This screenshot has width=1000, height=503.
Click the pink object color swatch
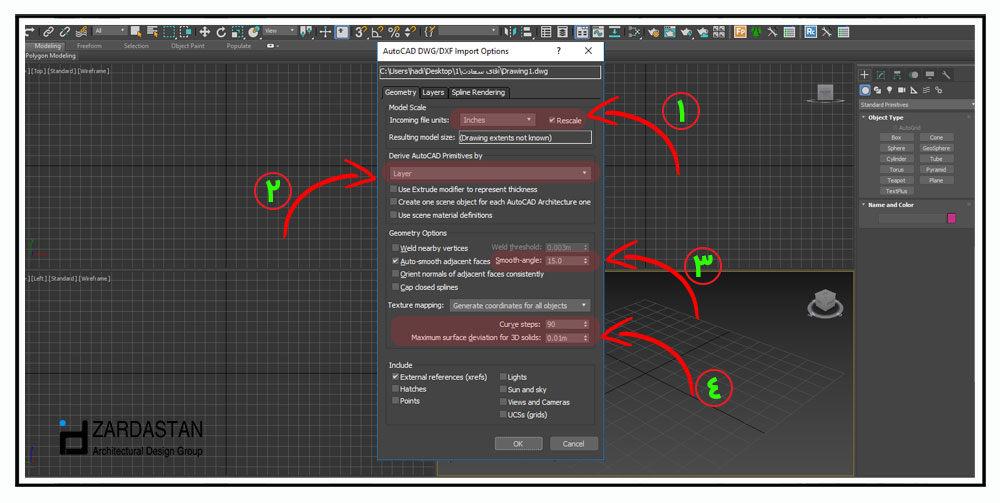(x=951, y=218)
